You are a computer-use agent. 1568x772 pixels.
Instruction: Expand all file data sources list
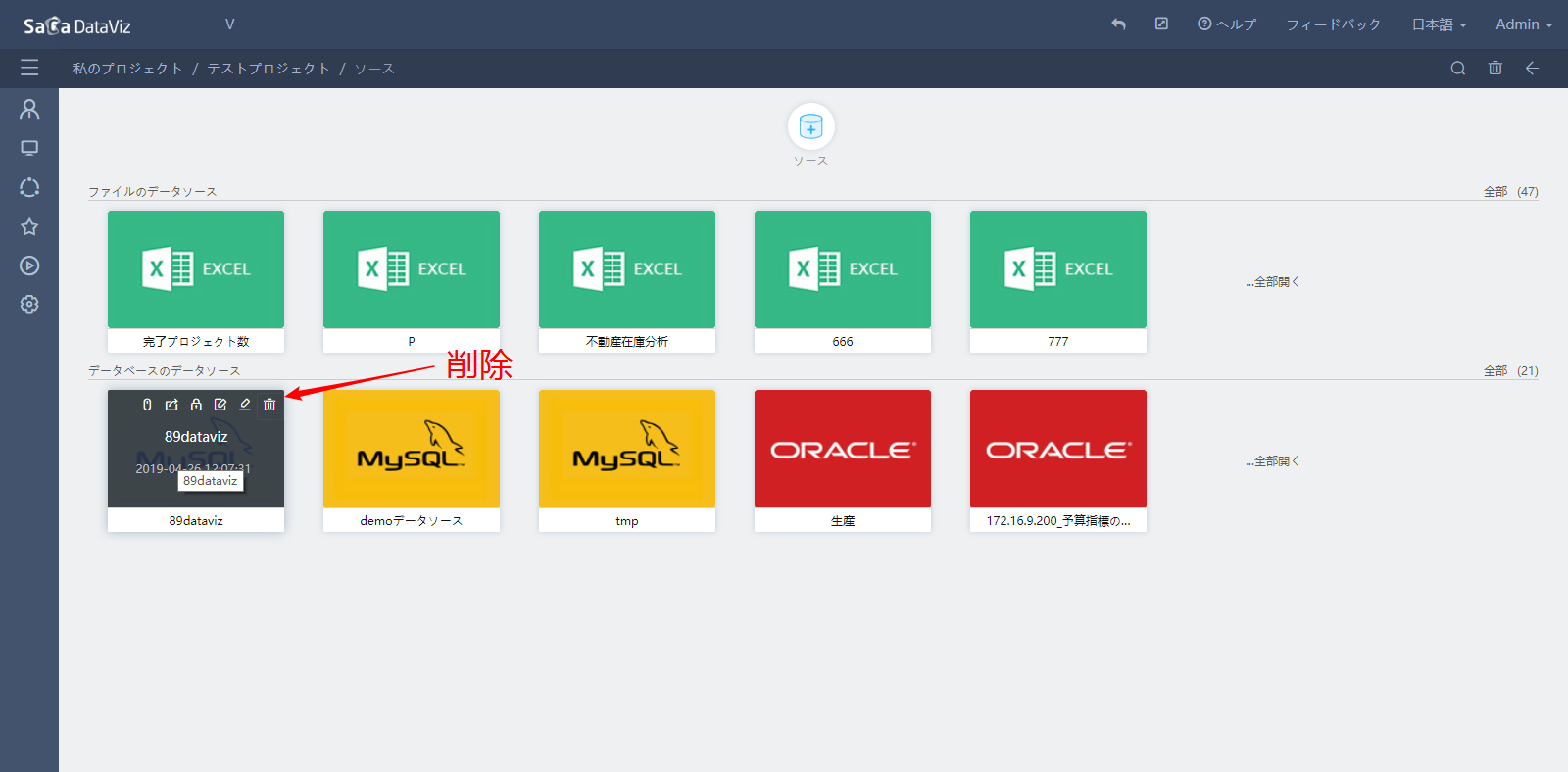[x=1272, y=282]
